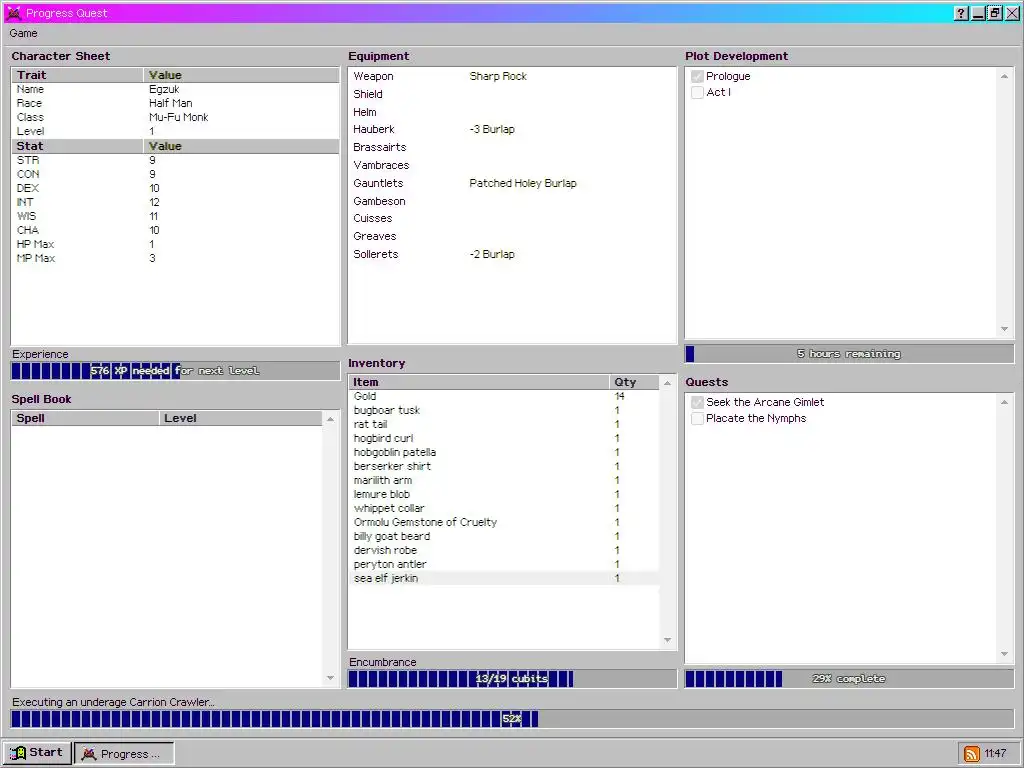Toggle the Placate the Nymphs checkbox
This screenshot has height=768, width=1024.
pyautogui.click(x=697, y=419)
